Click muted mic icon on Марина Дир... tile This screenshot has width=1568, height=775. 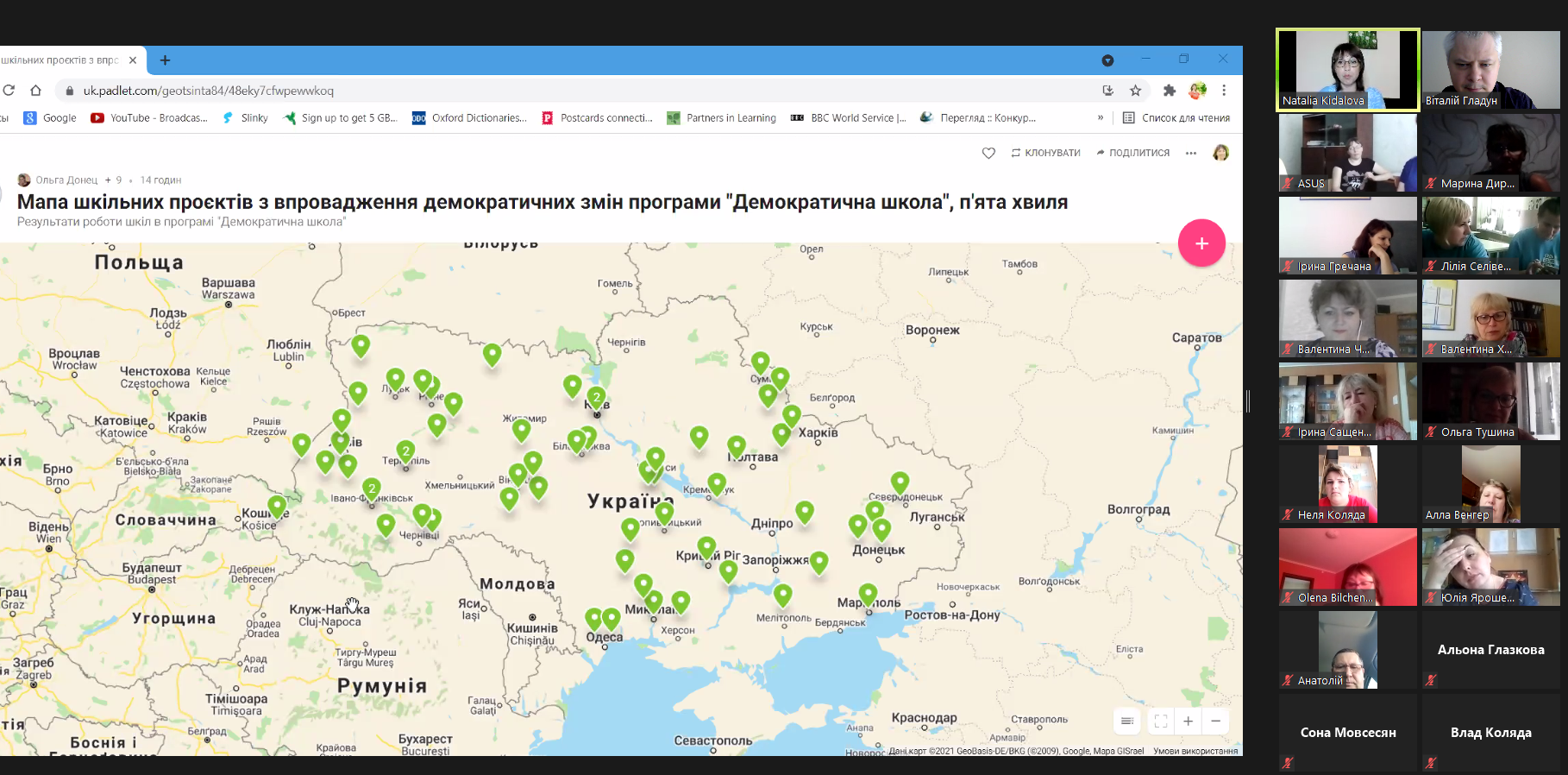click(x=1431, y=183)
